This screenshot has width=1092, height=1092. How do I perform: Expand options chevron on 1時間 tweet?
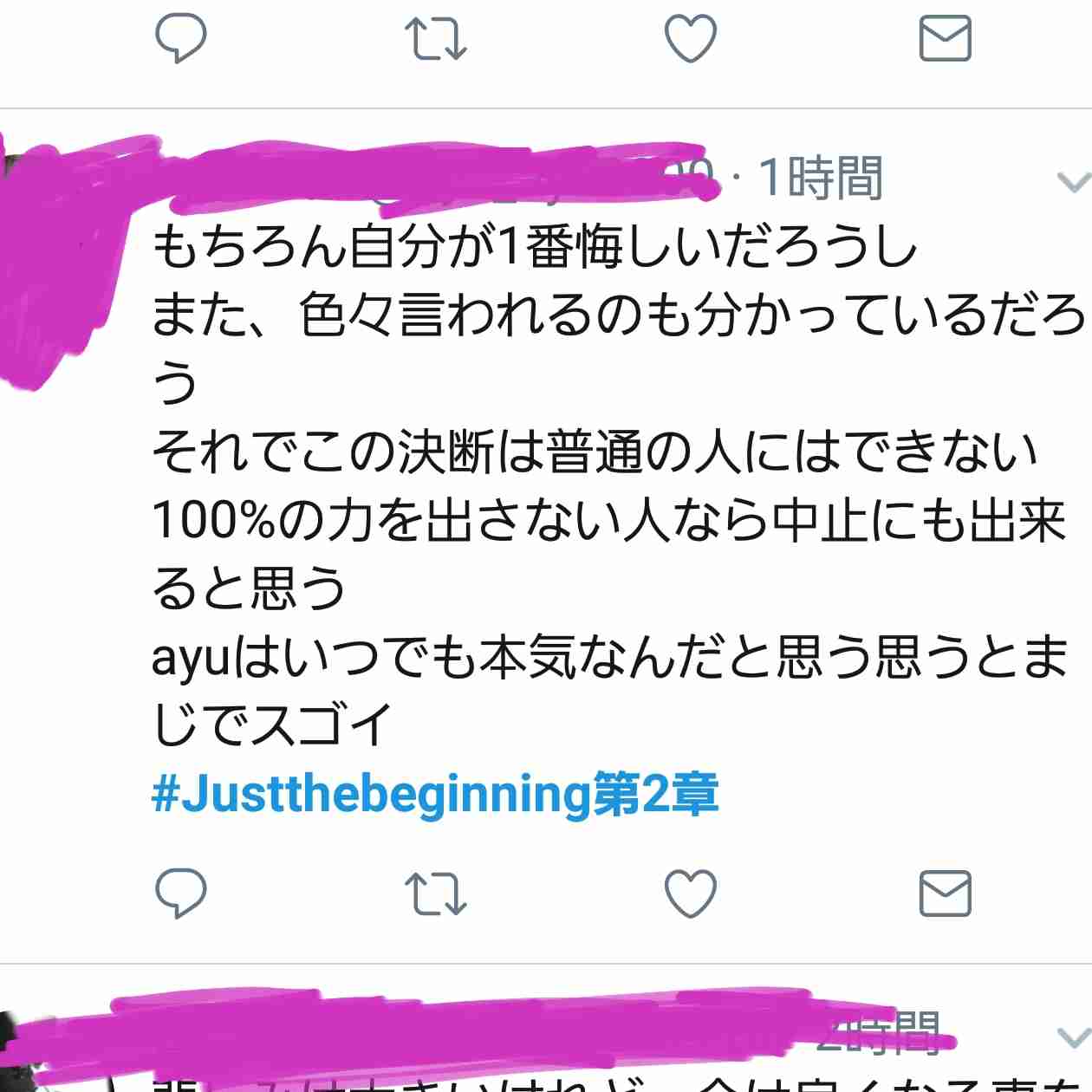click(1074, 182)
